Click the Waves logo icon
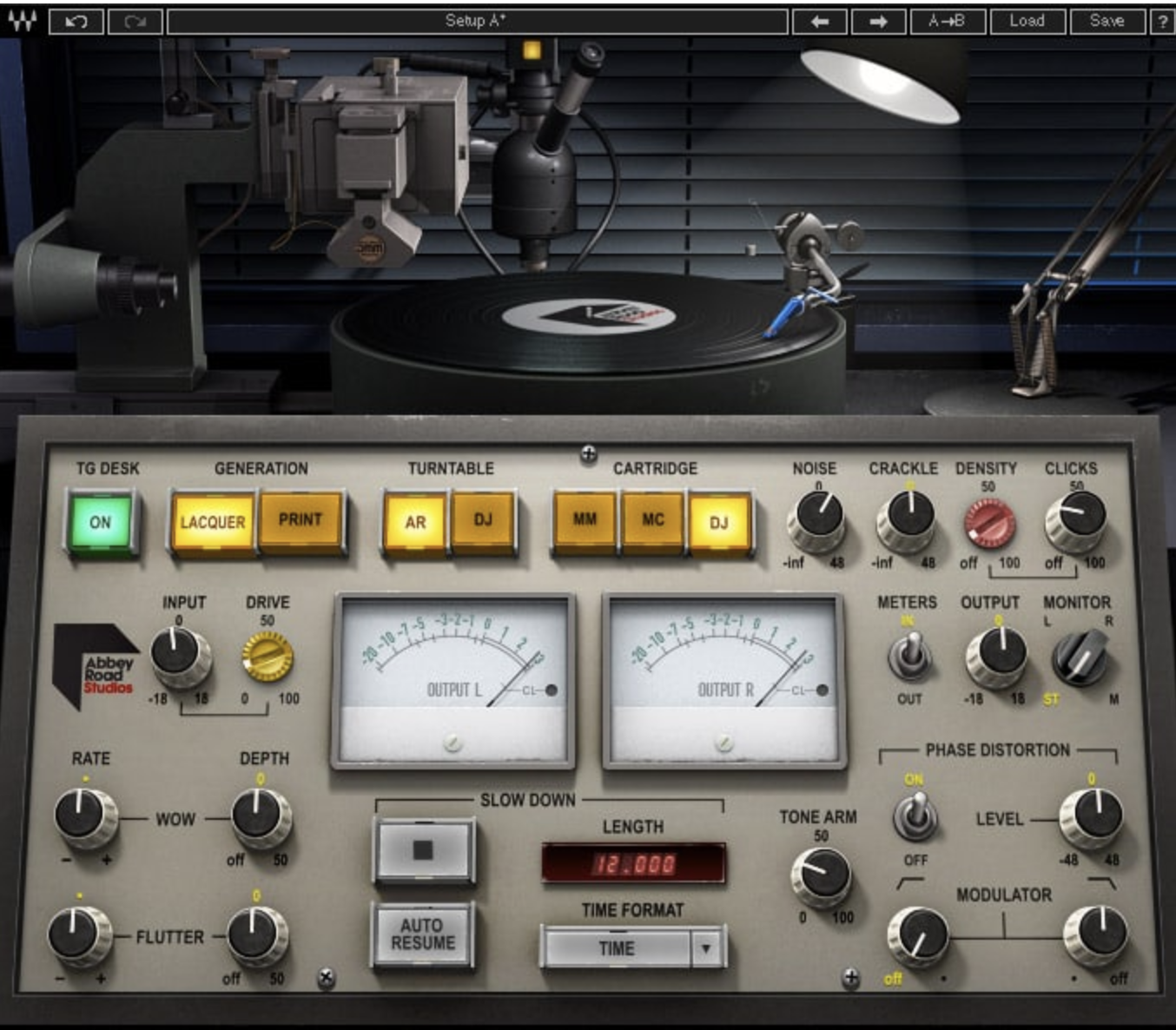 point(22,20)
